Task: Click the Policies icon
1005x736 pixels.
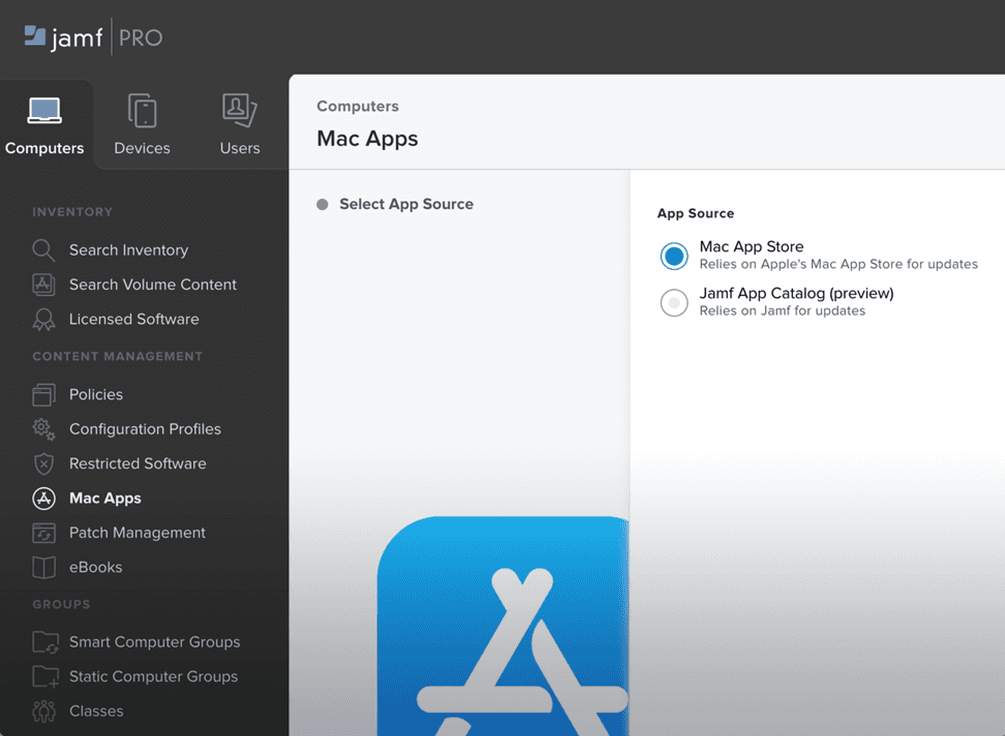Action: point(44,395)
